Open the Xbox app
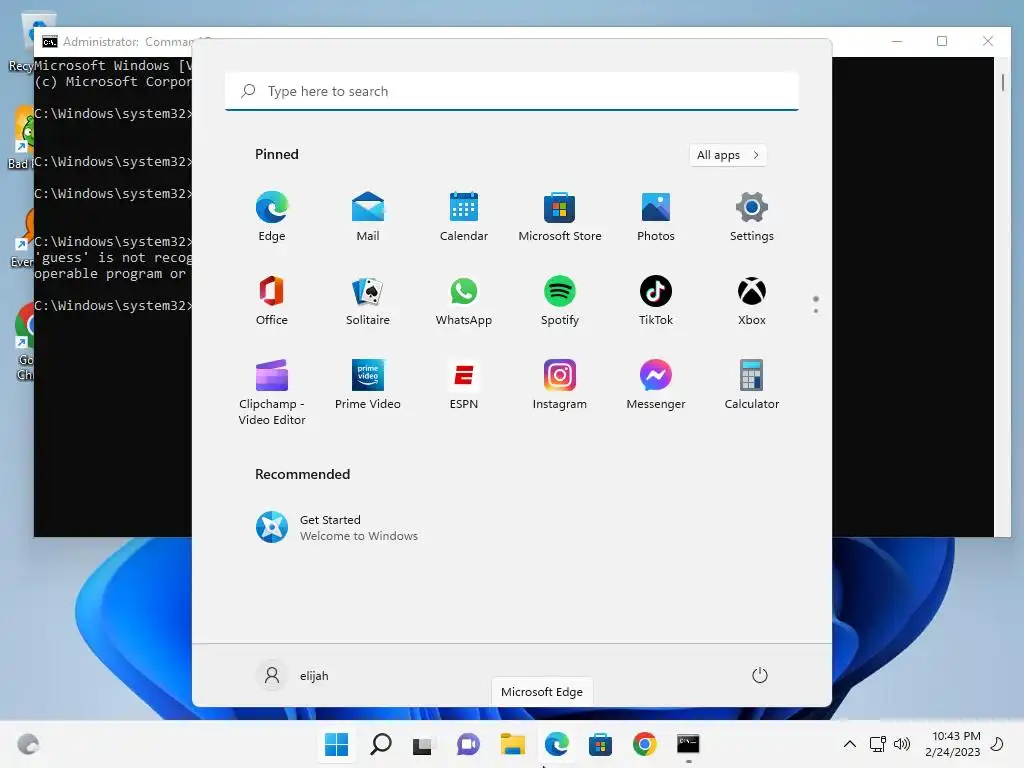 [752, 301]
